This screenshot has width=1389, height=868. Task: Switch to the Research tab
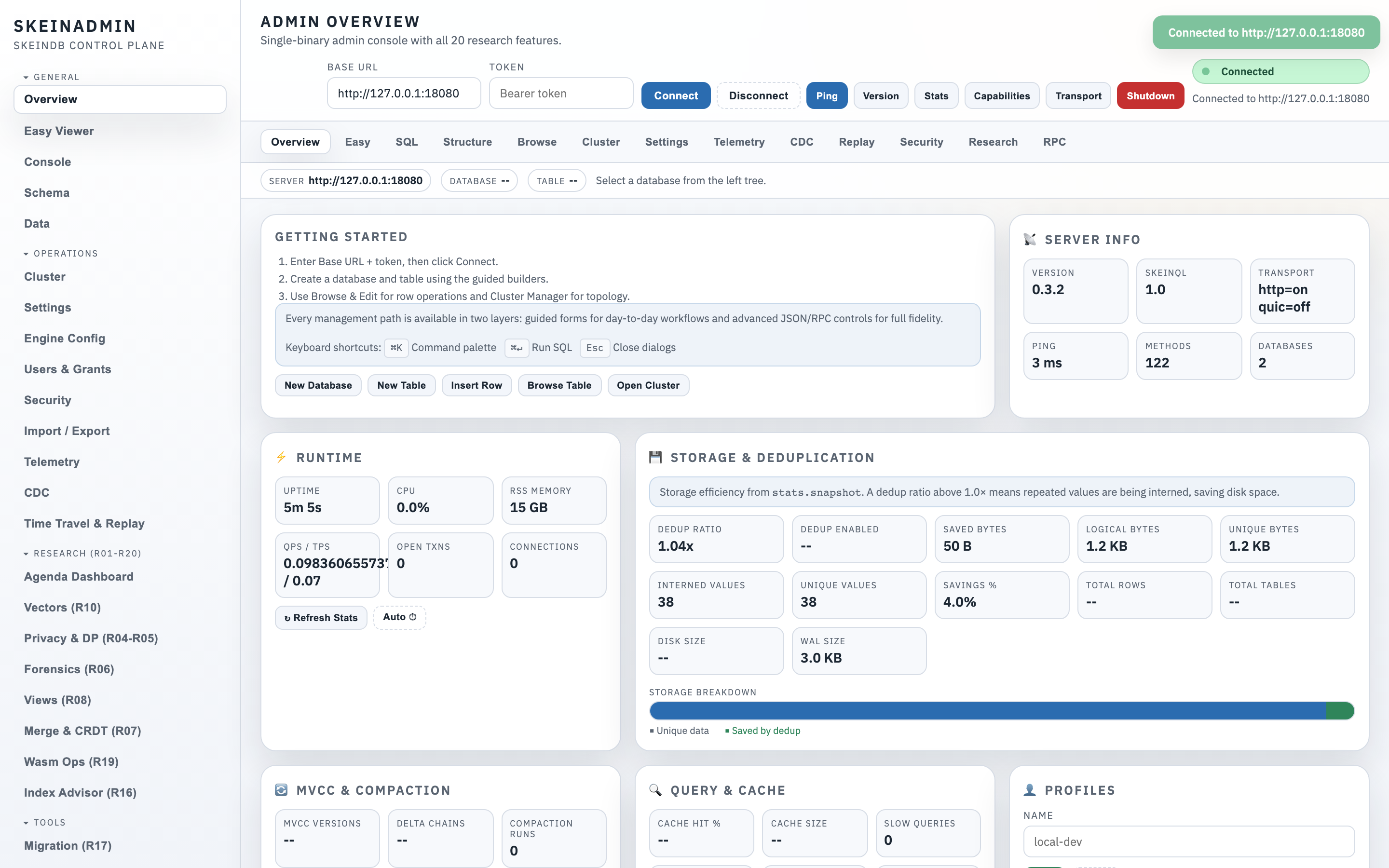(x=993, y=142)
